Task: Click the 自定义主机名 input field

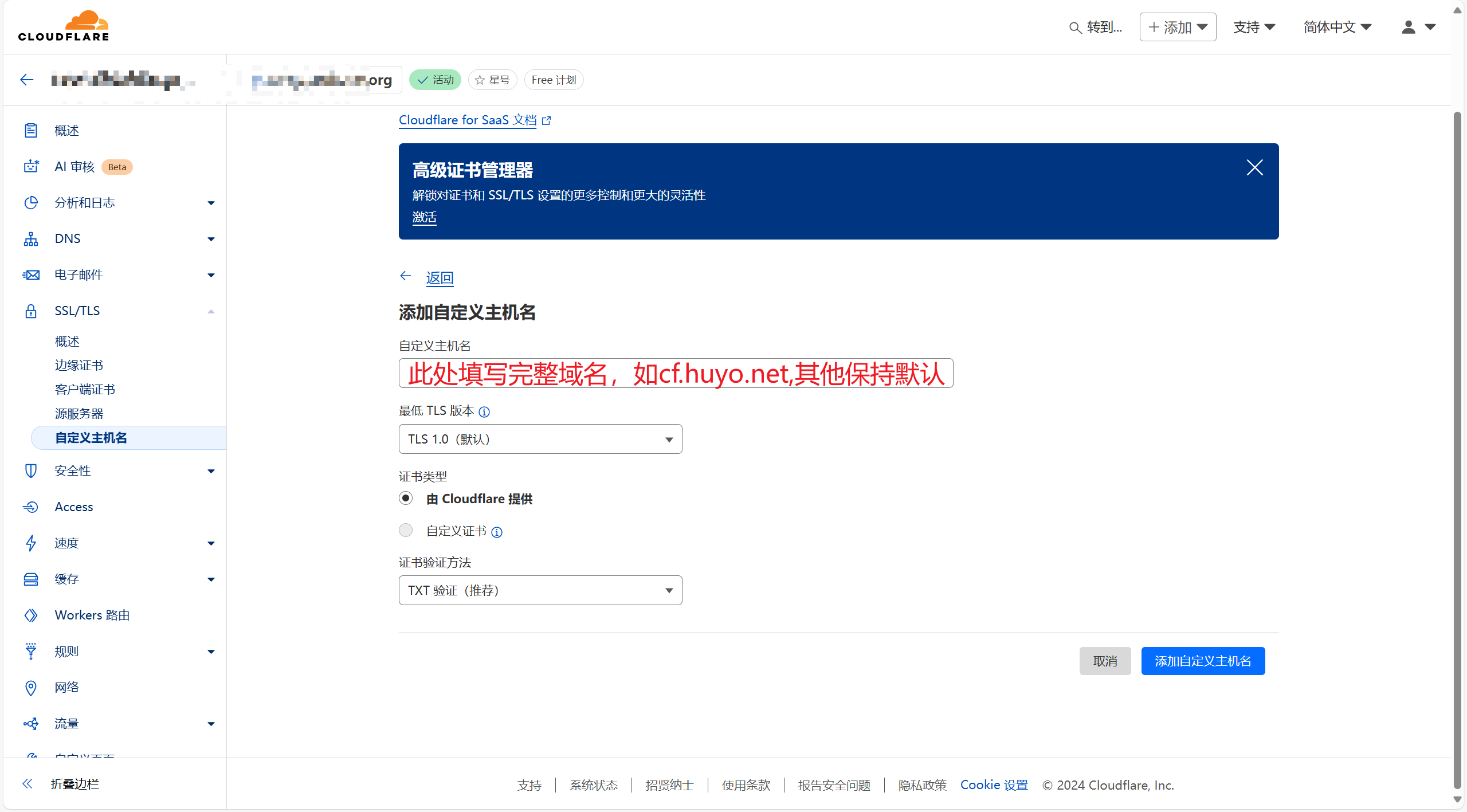Action: tap(676, 373)
